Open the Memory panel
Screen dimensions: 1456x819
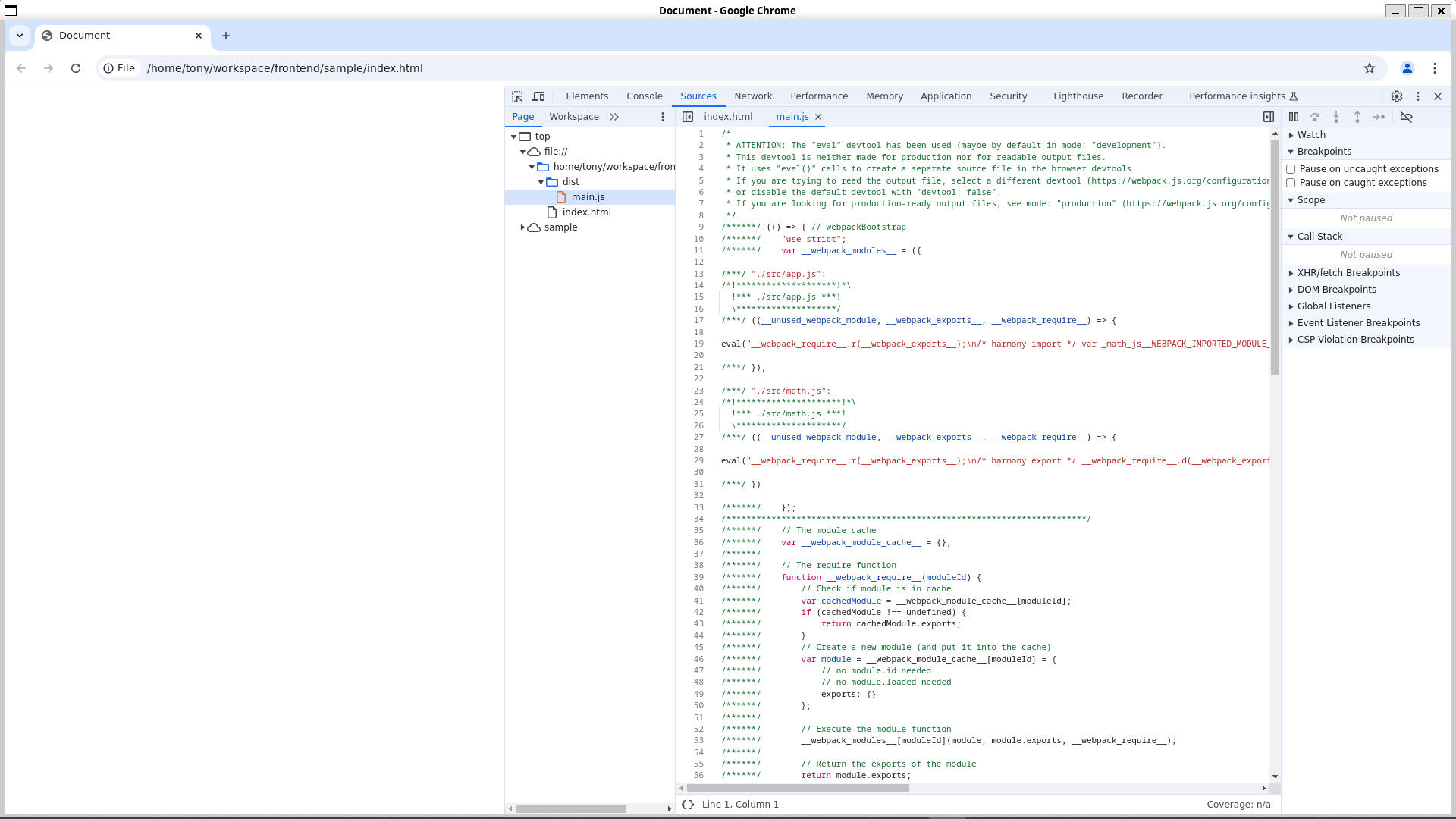884,96
